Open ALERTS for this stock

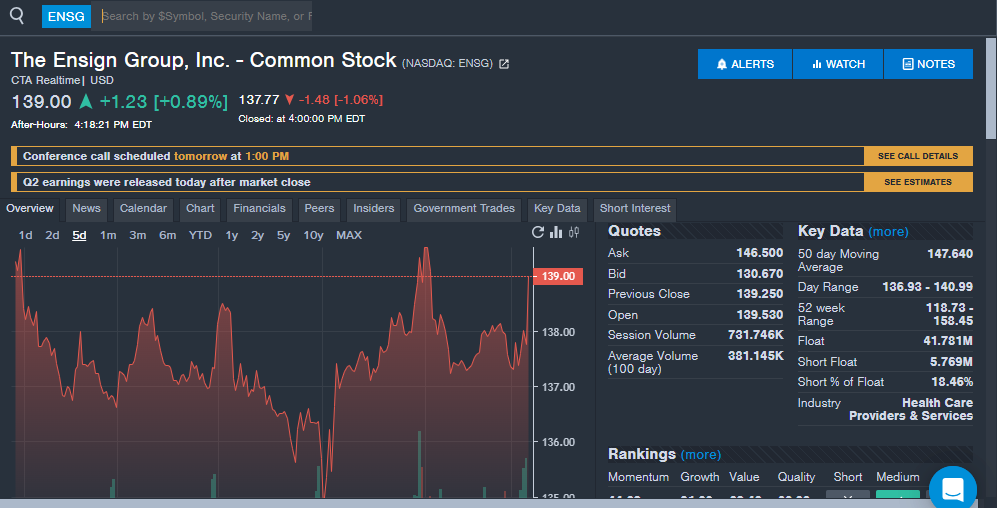click(x=745, y=64)
